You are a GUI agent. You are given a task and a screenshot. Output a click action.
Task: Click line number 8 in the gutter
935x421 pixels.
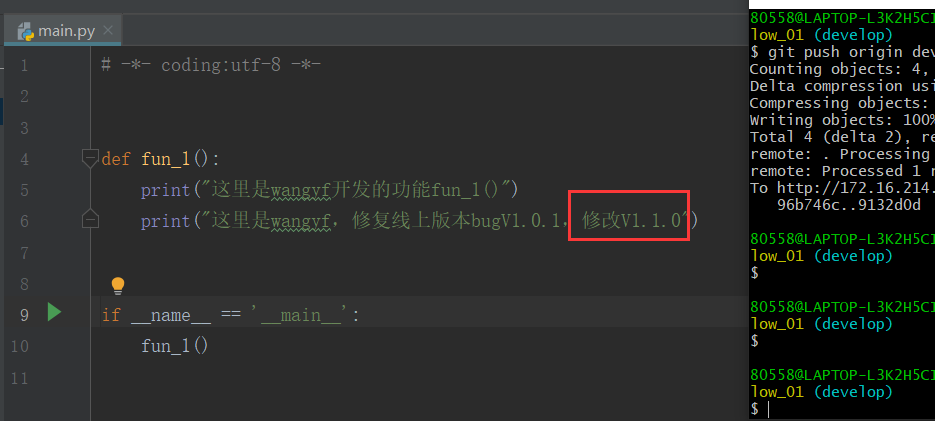point(24,284)
